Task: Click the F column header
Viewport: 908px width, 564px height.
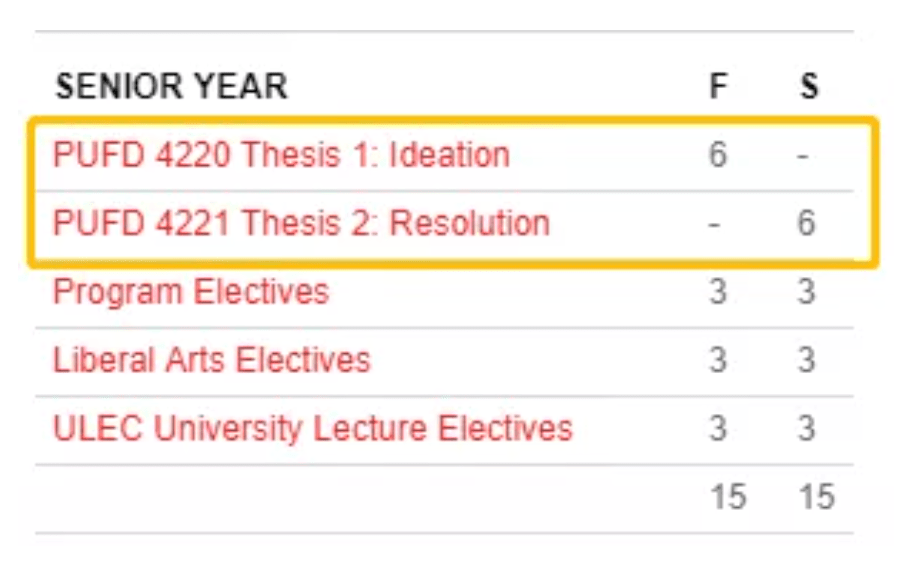Action: pyautogui.click(x=718, y=86)
